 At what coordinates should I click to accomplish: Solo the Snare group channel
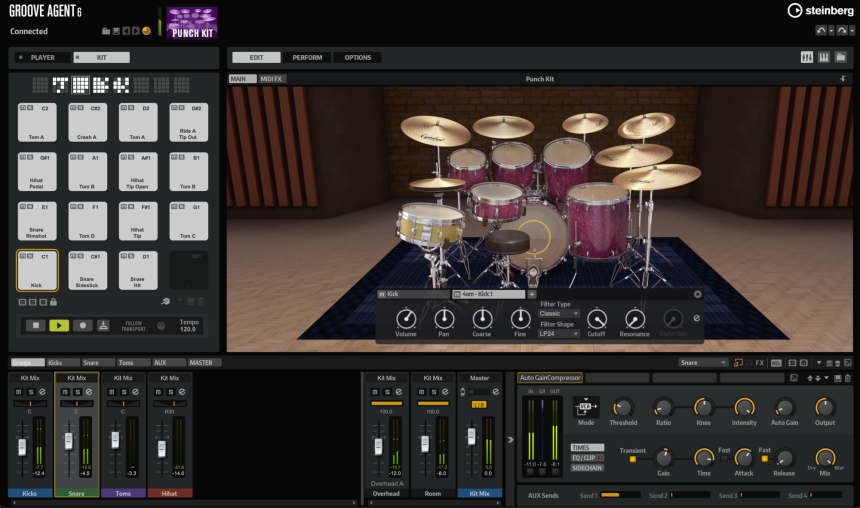pos(77,392)
